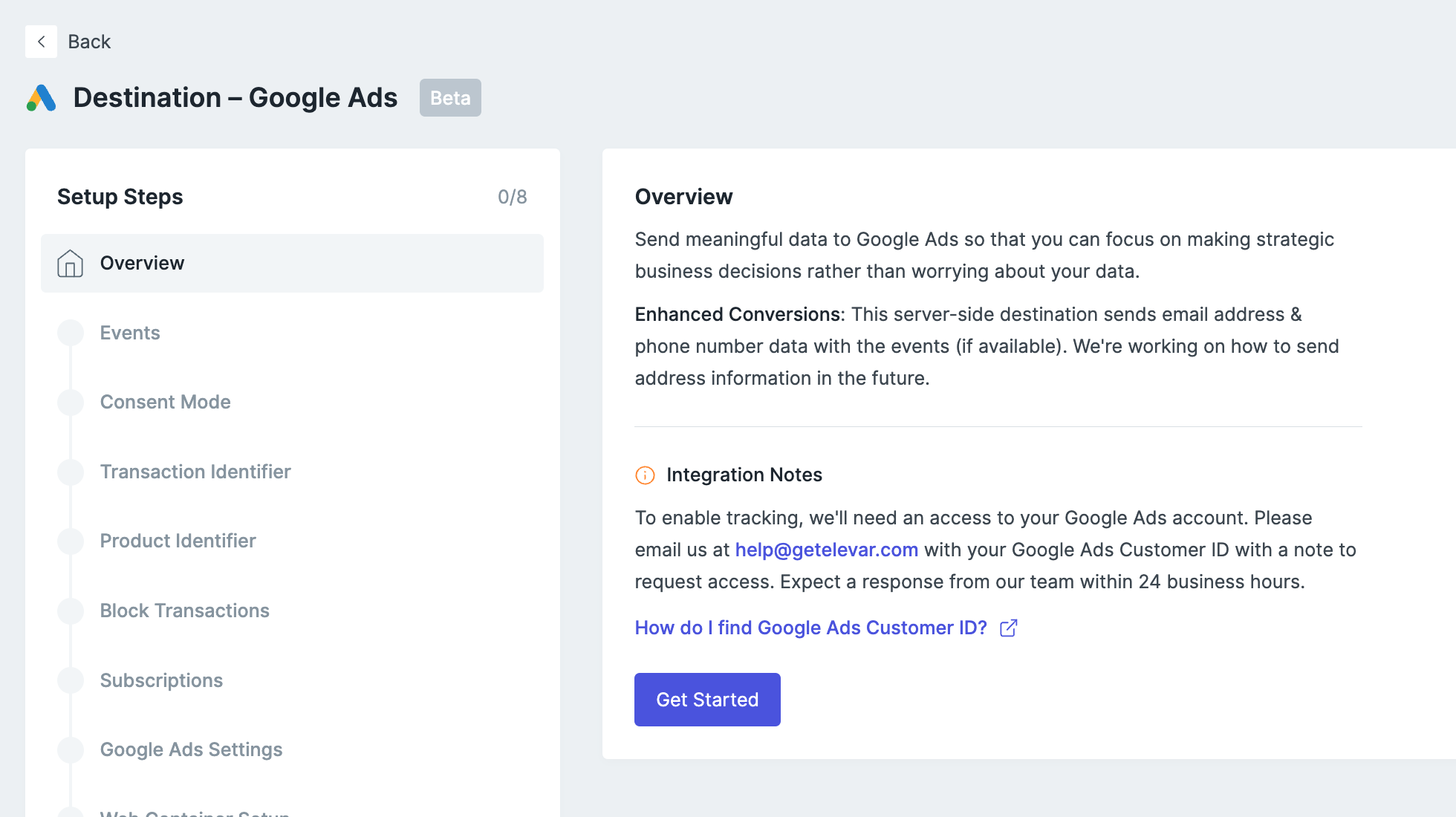
Task: Click the Google Ads logo icon
Action: click(x=42, y=98)
